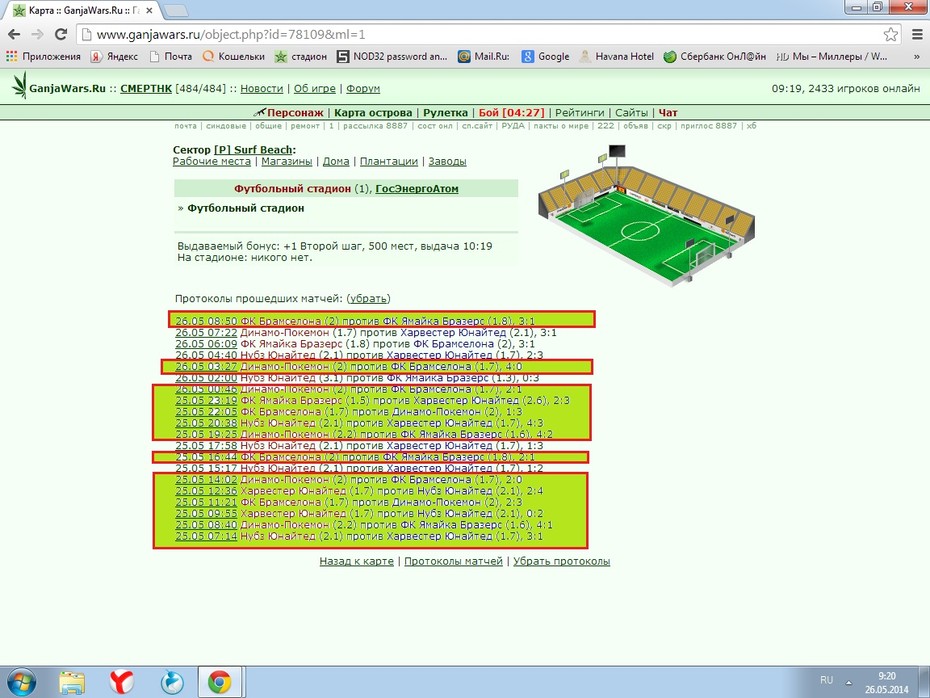Screen dimensions: 930x698
Task: Open match protocol 25.05 23:19
Action: click(206, 400)
